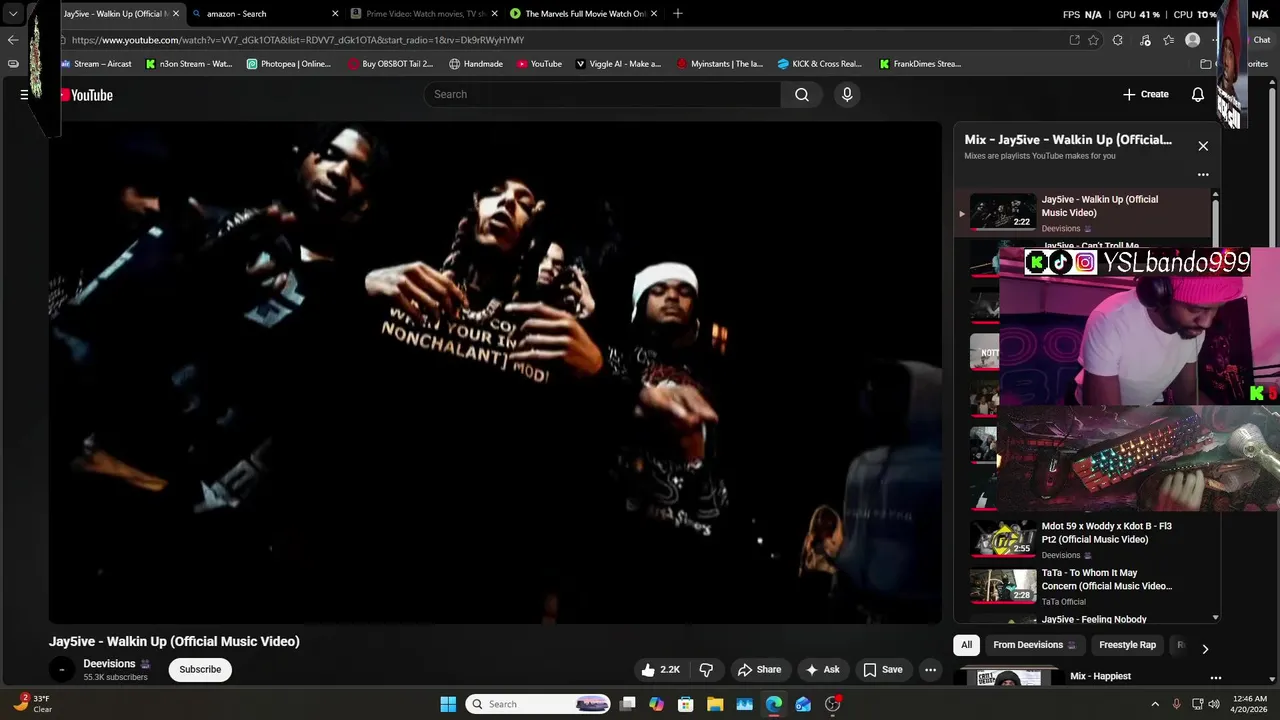The image size is (1280, 720).
Task: Show more filter chips with right arrow
Action: [1205, 649]
